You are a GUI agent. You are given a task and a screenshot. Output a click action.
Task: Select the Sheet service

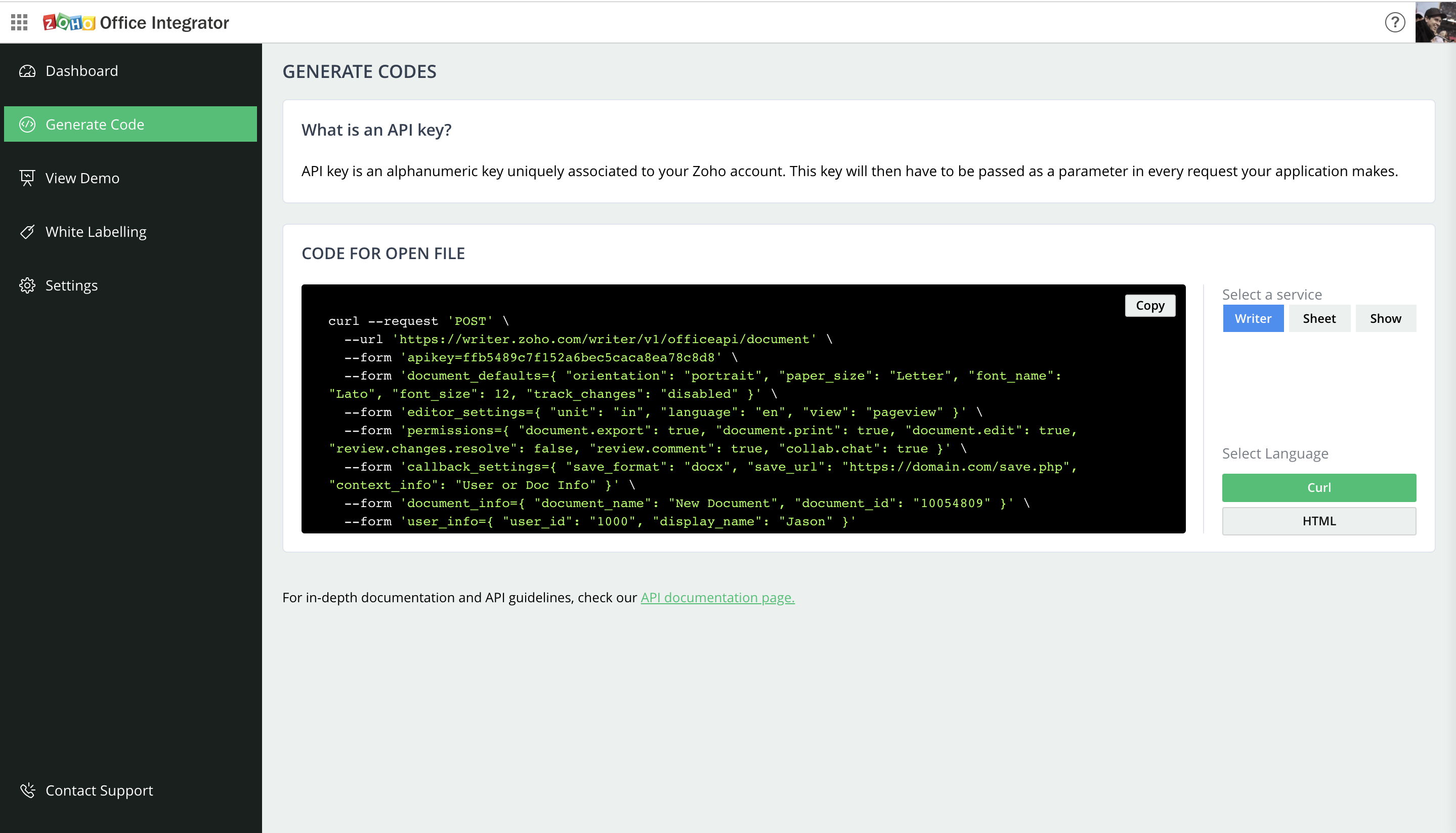pos(1319,318)
